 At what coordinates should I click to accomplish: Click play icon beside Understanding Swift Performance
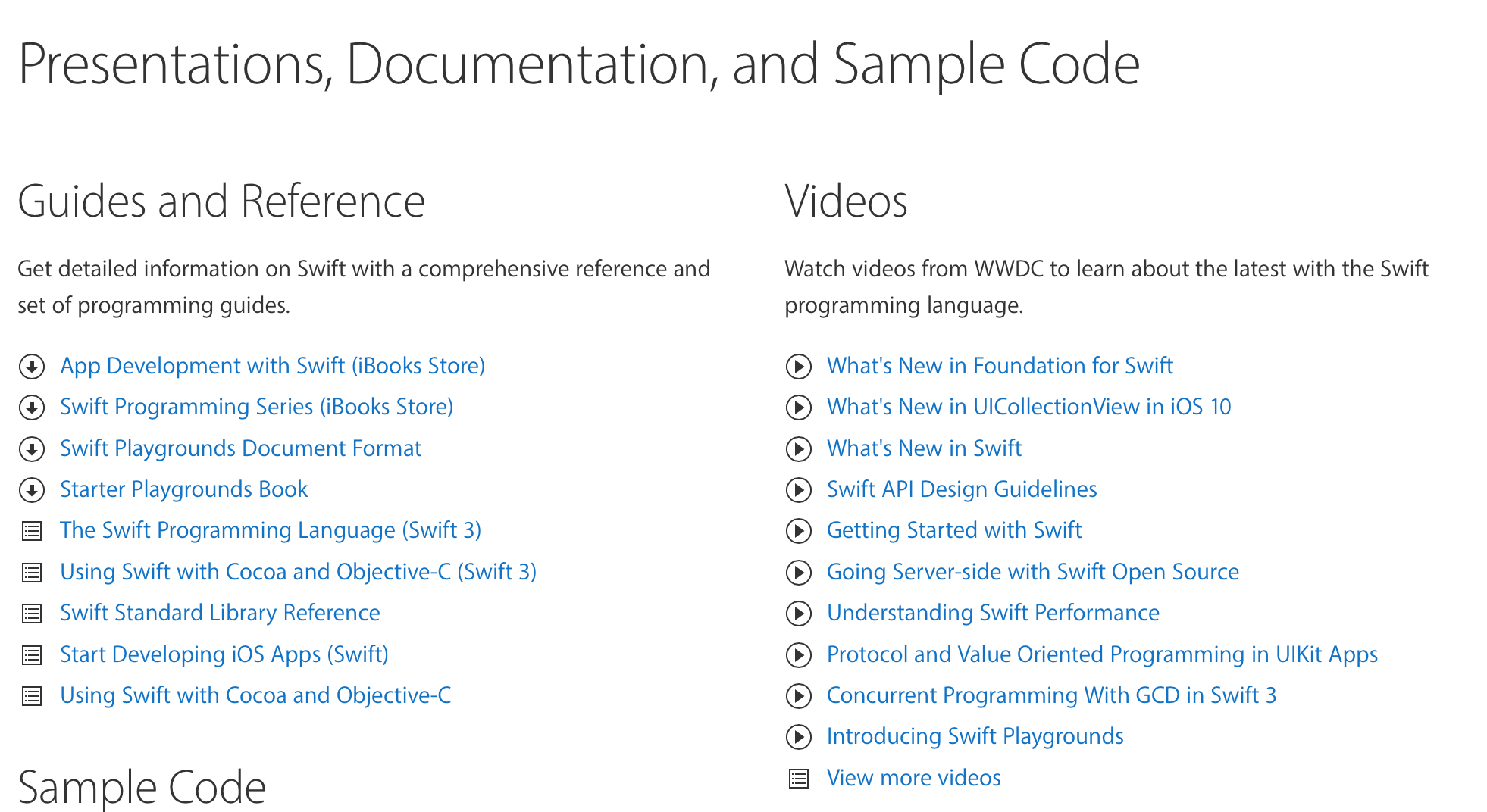point(798,614)
